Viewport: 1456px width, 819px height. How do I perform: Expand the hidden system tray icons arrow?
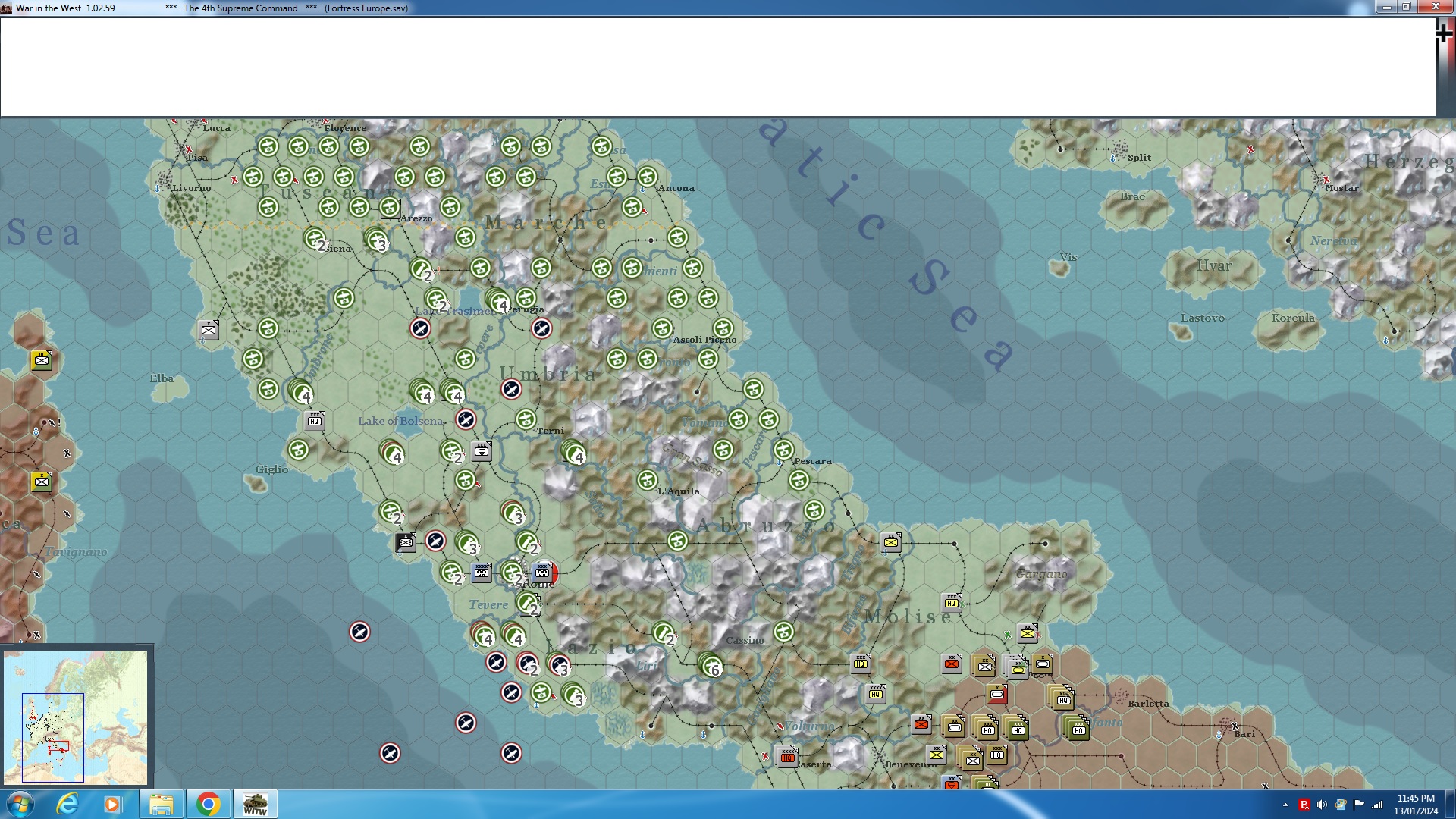(1285, 805)
